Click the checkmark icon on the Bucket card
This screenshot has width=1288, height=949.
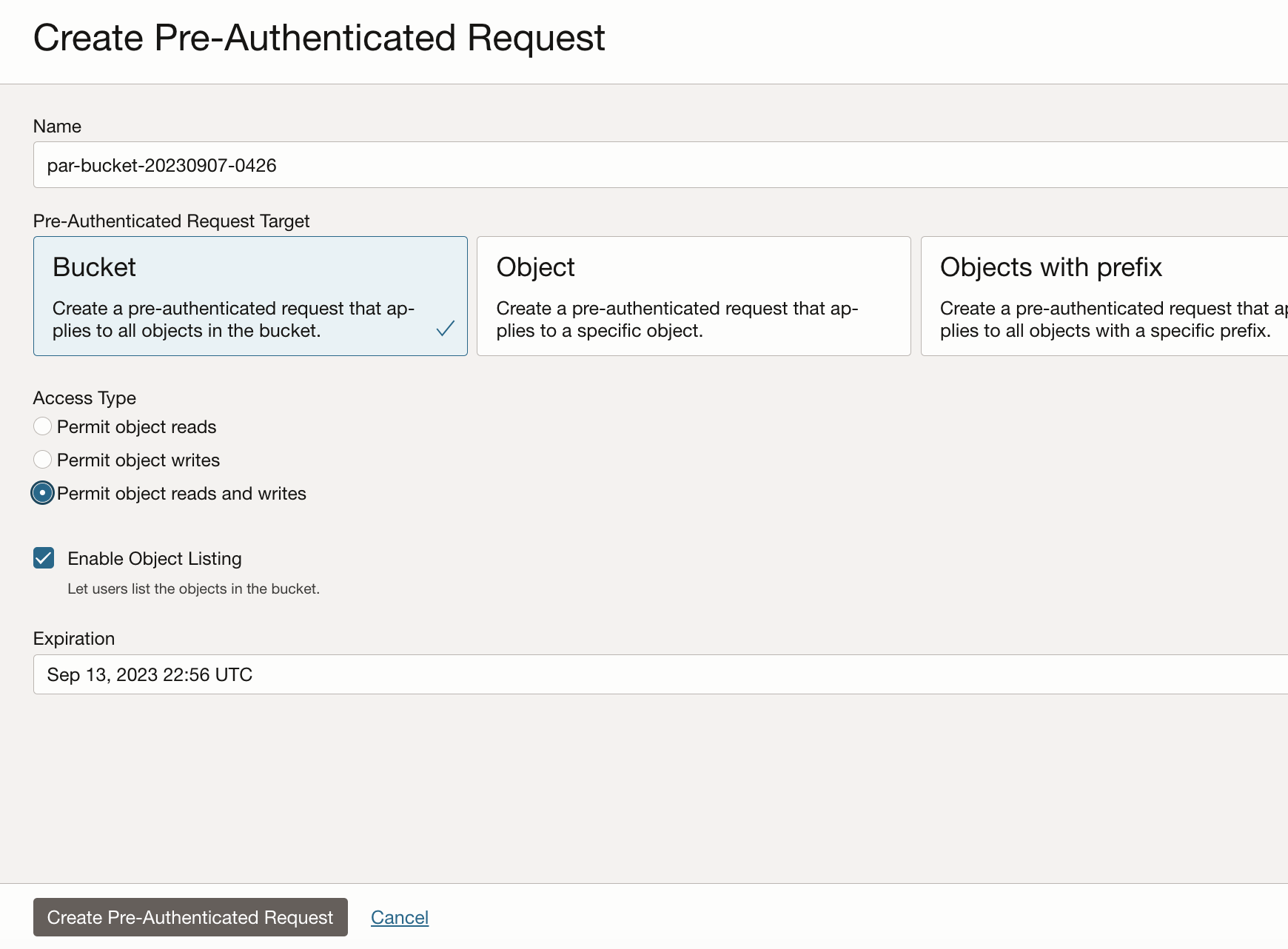click(x=445, y=329)
